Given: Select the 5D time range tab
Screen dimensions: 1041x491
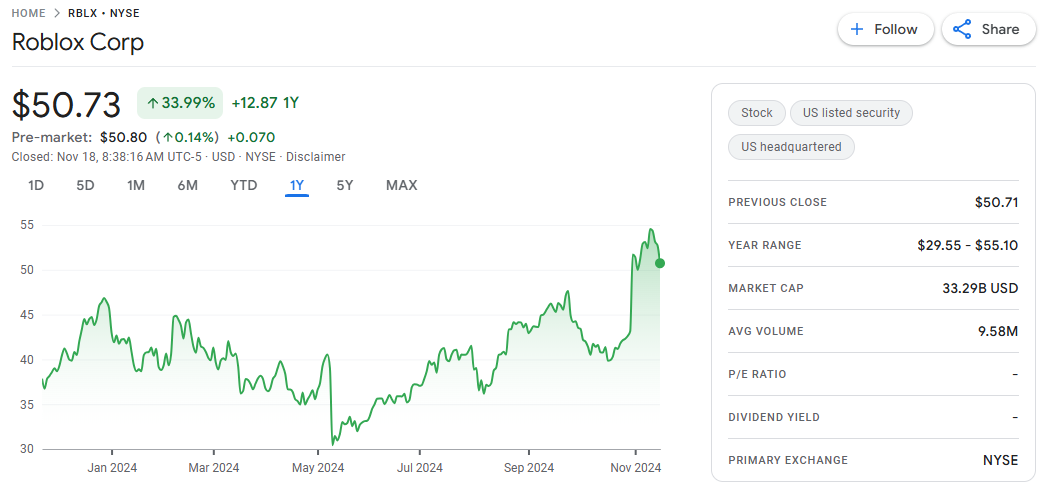Looking at the screenshot, I should (85, 185).
